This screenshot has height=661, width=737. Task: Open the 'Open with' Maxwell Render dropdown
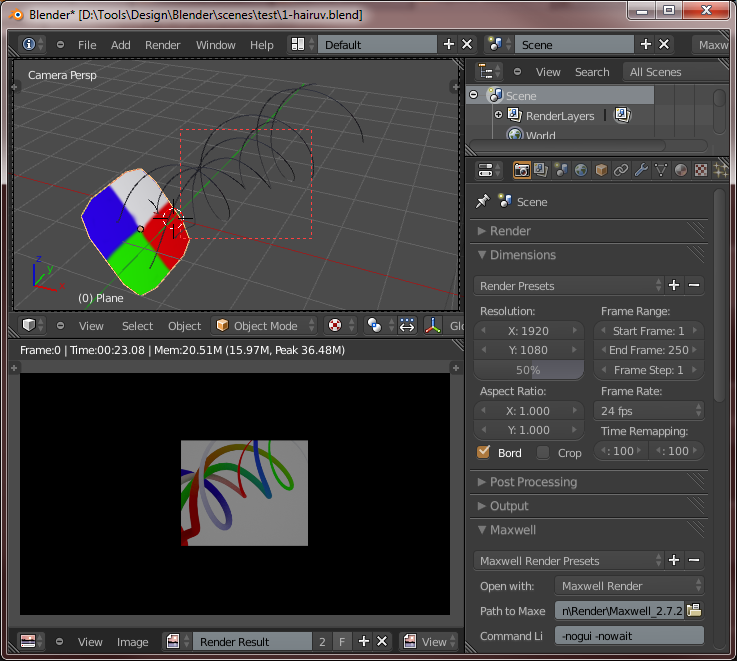629,586
